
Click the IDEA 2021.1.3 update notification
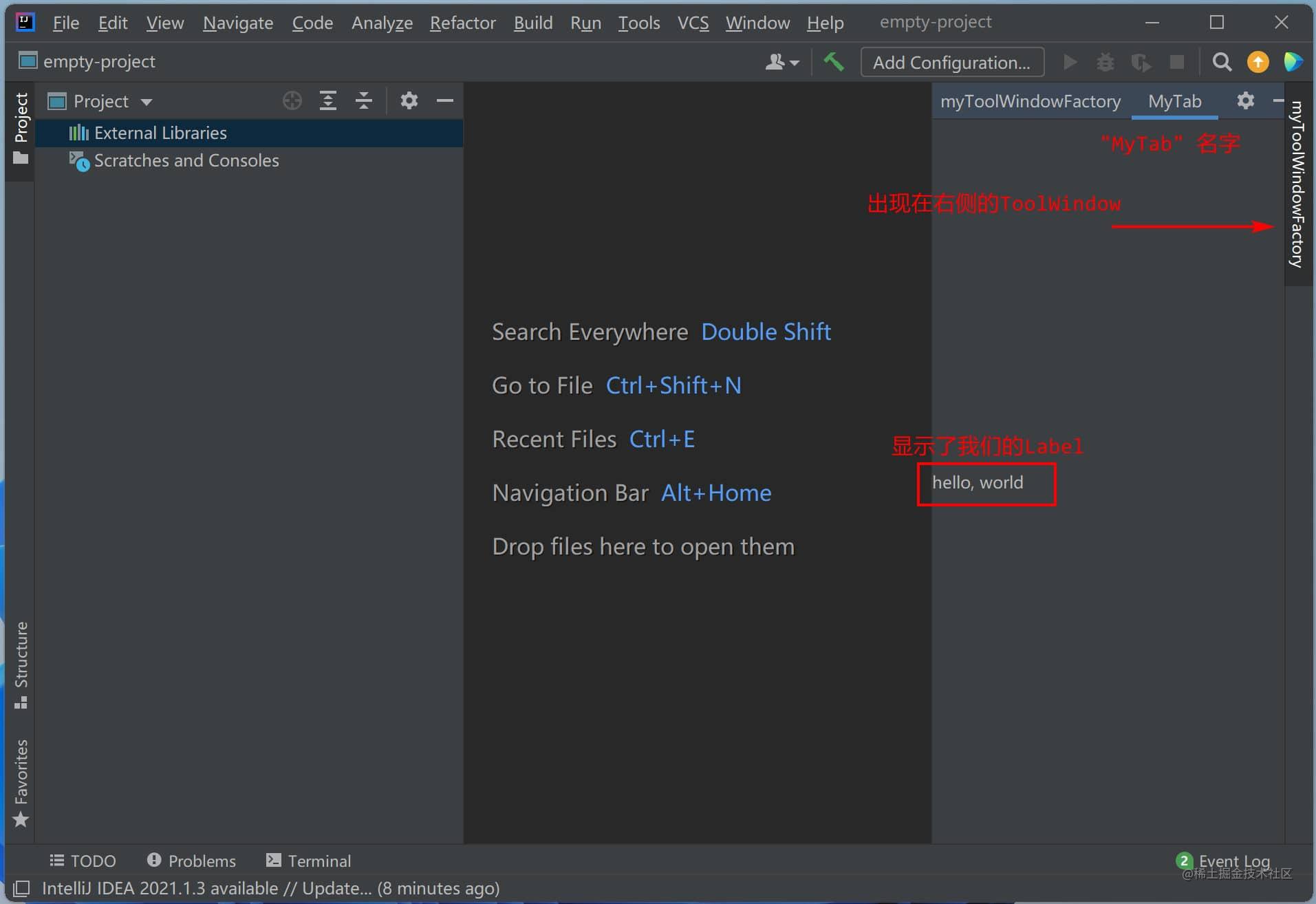270,888
